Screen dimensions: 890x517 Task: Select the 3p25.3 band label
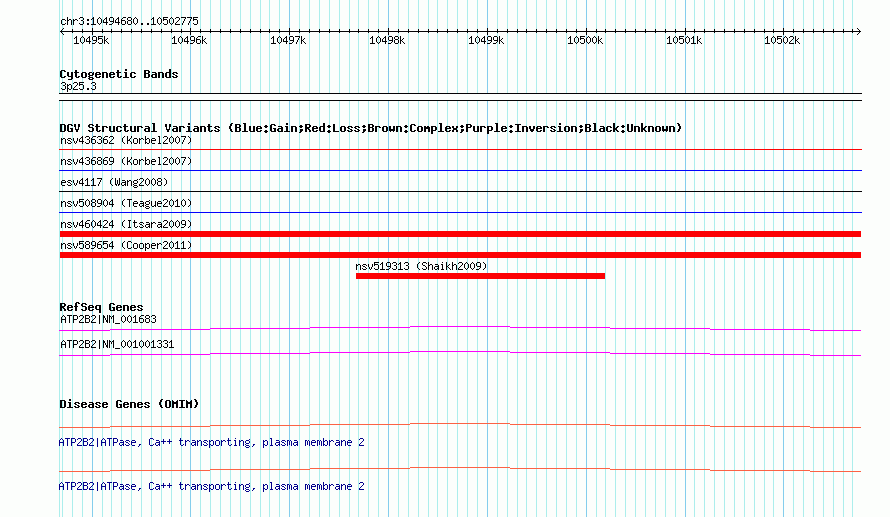pos(78,86)
